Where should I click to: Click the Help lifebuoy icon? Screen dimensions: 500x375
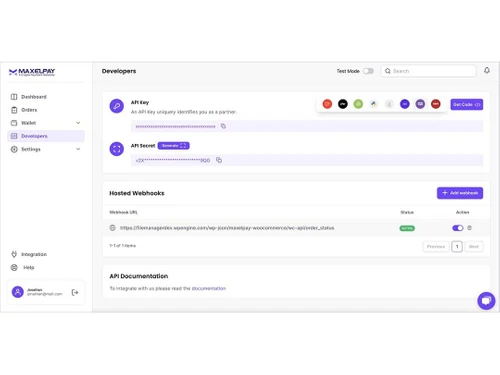pos(14,267)
